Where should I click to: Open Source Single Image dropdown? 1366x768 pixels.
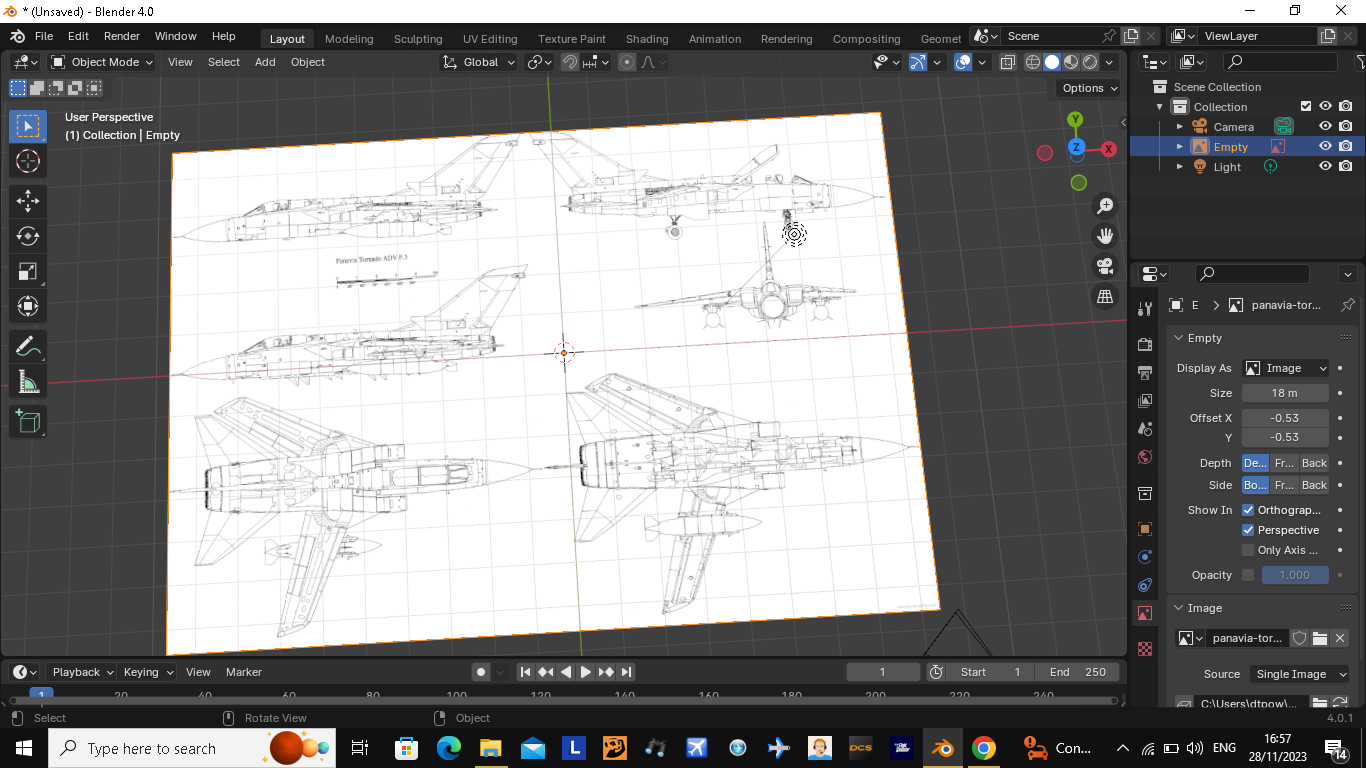[1299, 674]
